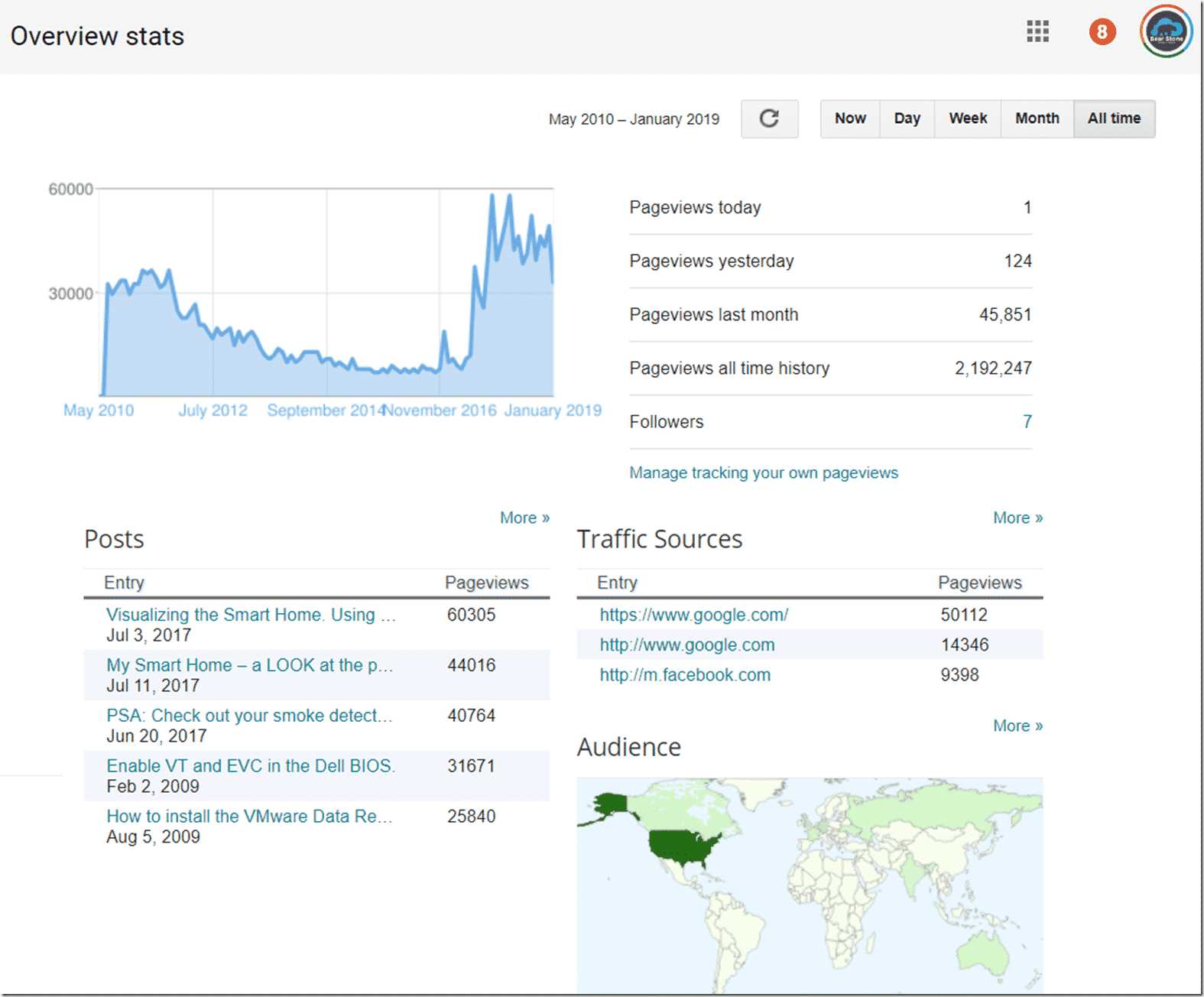Open Visualizing the Smart Home post

251,615
